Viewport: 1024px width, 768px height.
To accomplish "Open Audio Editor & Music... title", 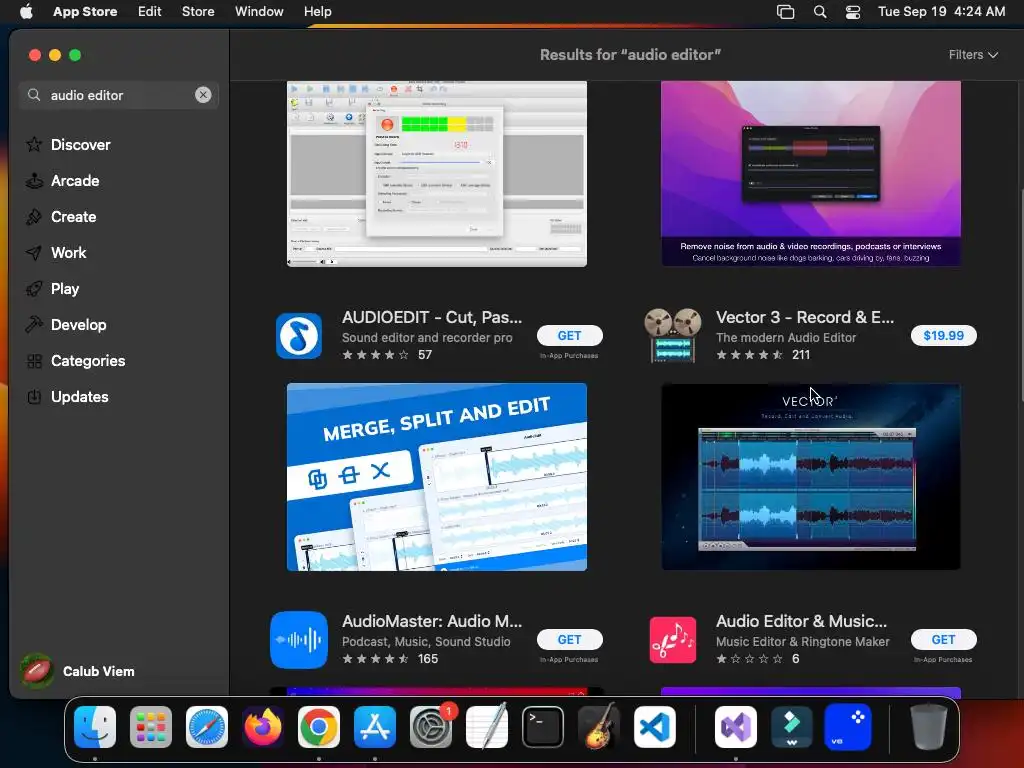I will (801, 621).
